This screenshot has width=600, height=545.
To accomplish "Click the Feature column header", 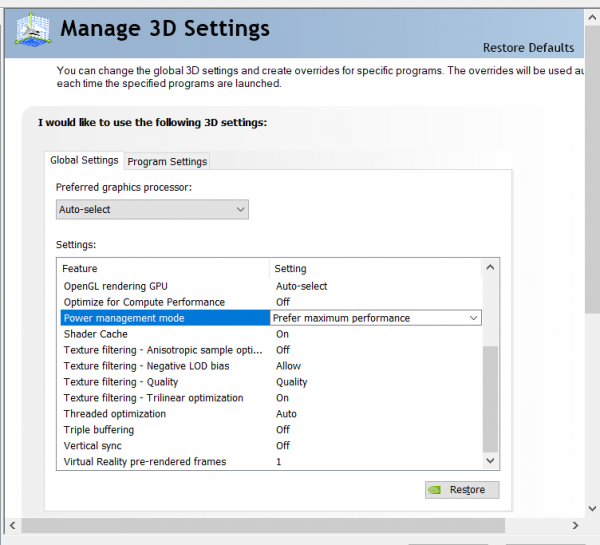I will [80, 268].
